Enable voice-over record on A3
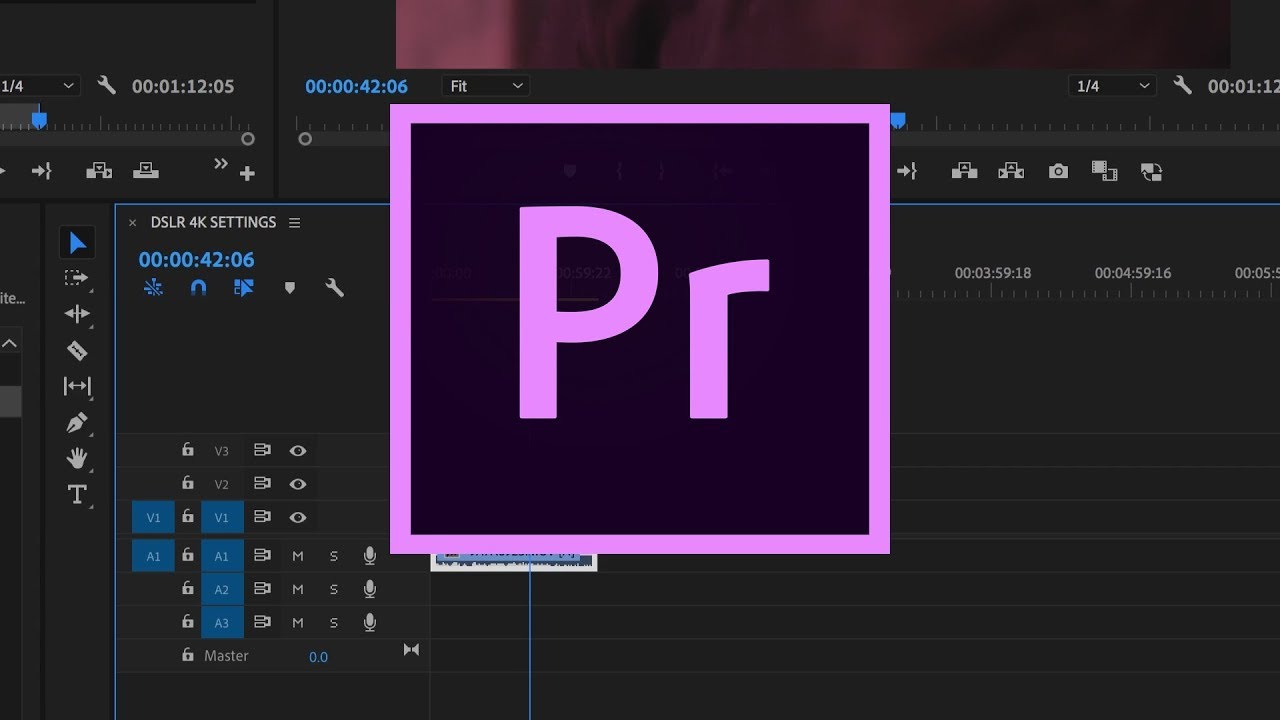The width and height of the screenshot is (1280, 720). point(370,622)
